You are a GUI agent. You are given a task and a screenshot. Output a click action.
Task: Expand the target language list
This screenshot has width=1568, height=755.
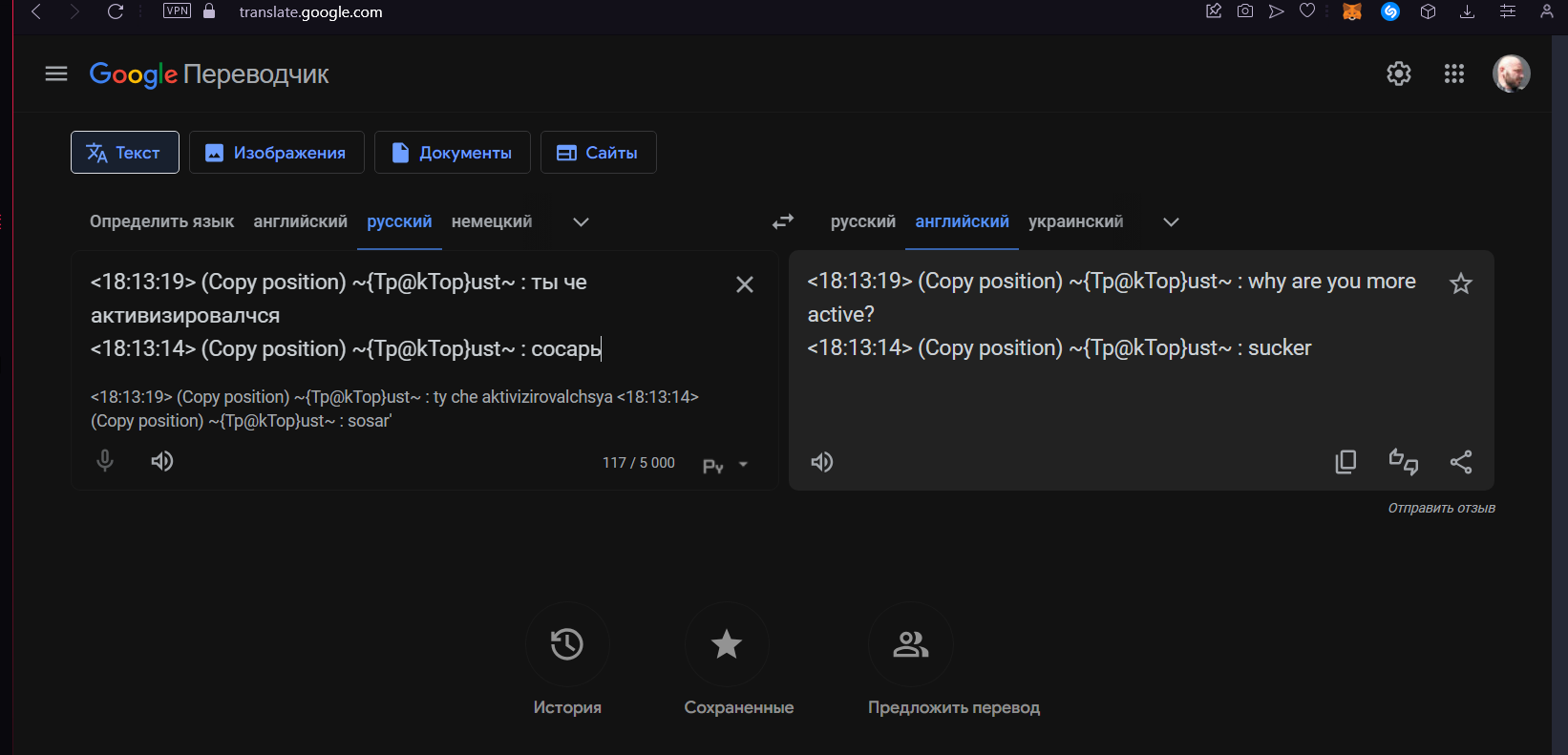[x=1171, y=222]
